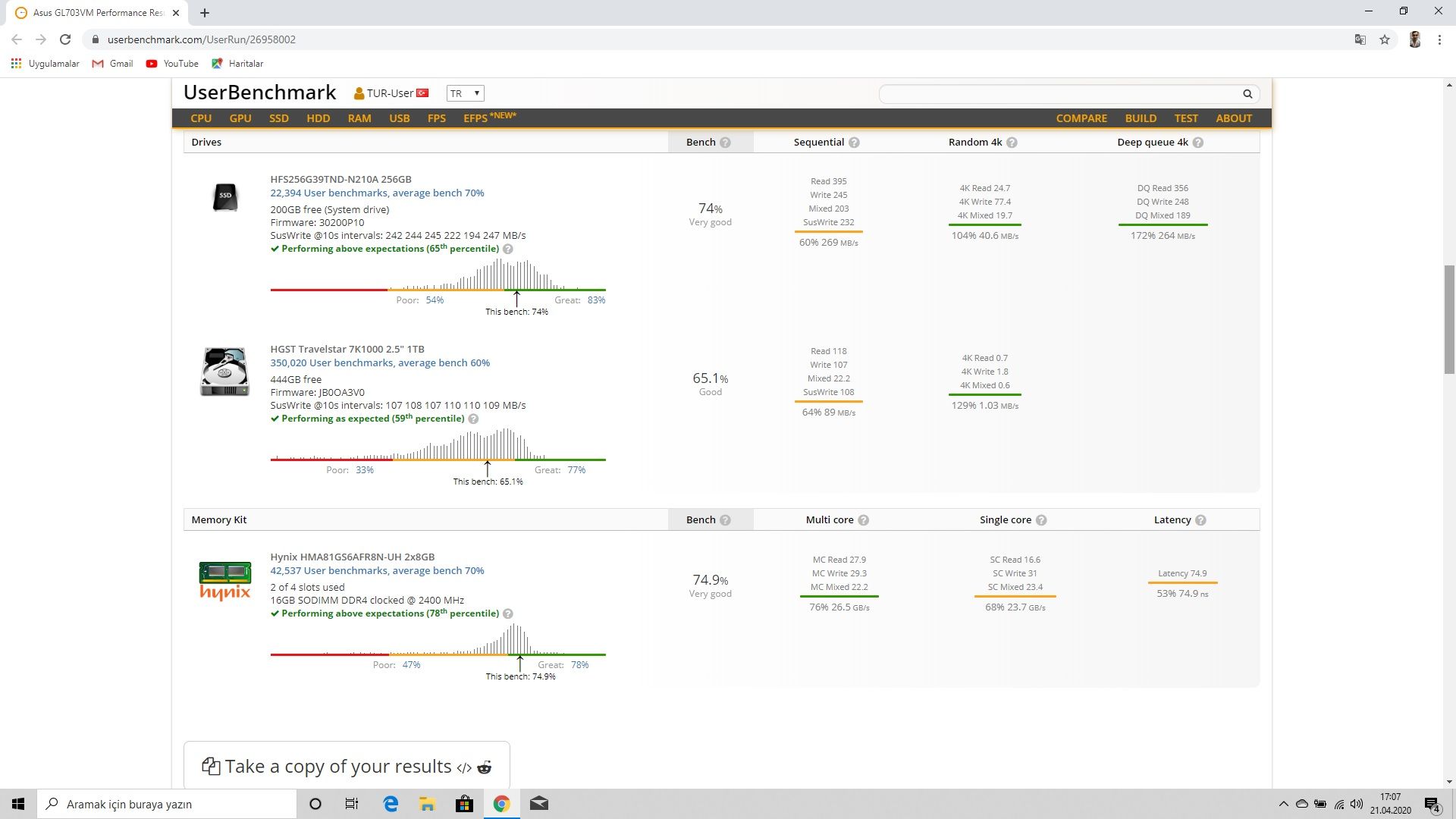Click the HGST hard drive image

point(225,372)
